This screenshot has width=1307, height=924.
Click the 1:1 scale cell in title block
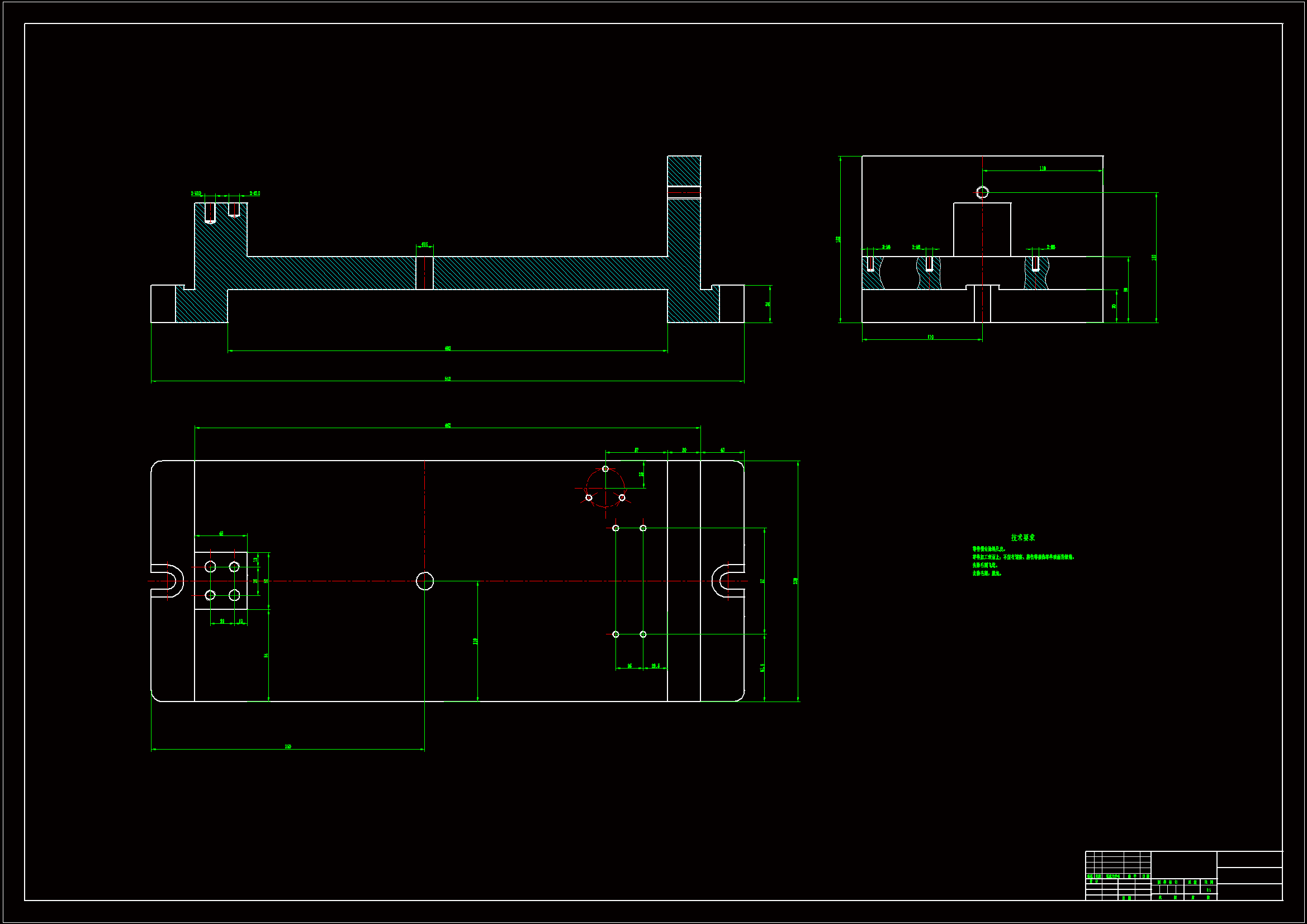click(x=1209, y=890)
